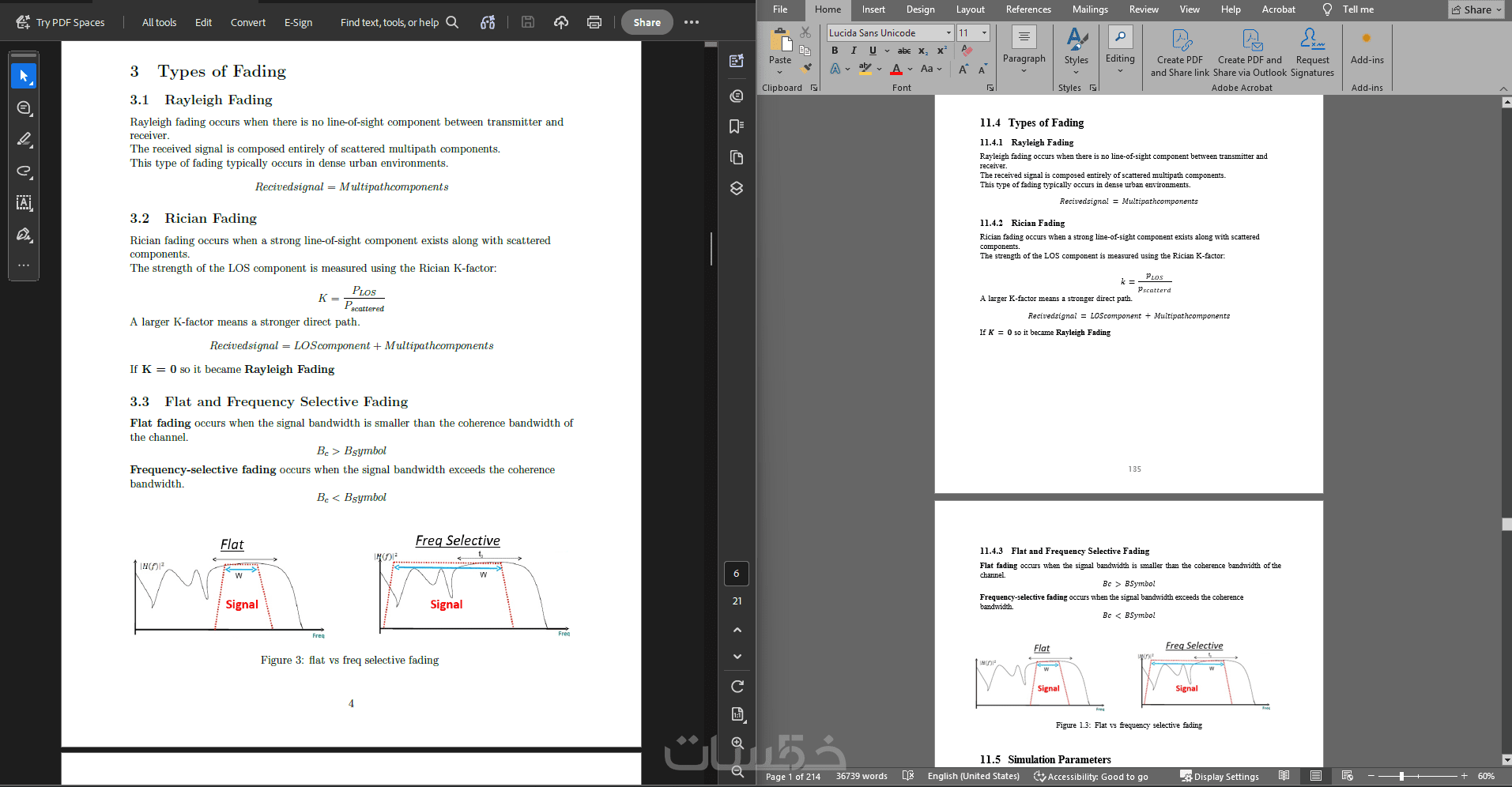Copy selection using Word's Copy icon
This screenshot has width=1512, height=787.
[805, 51]
